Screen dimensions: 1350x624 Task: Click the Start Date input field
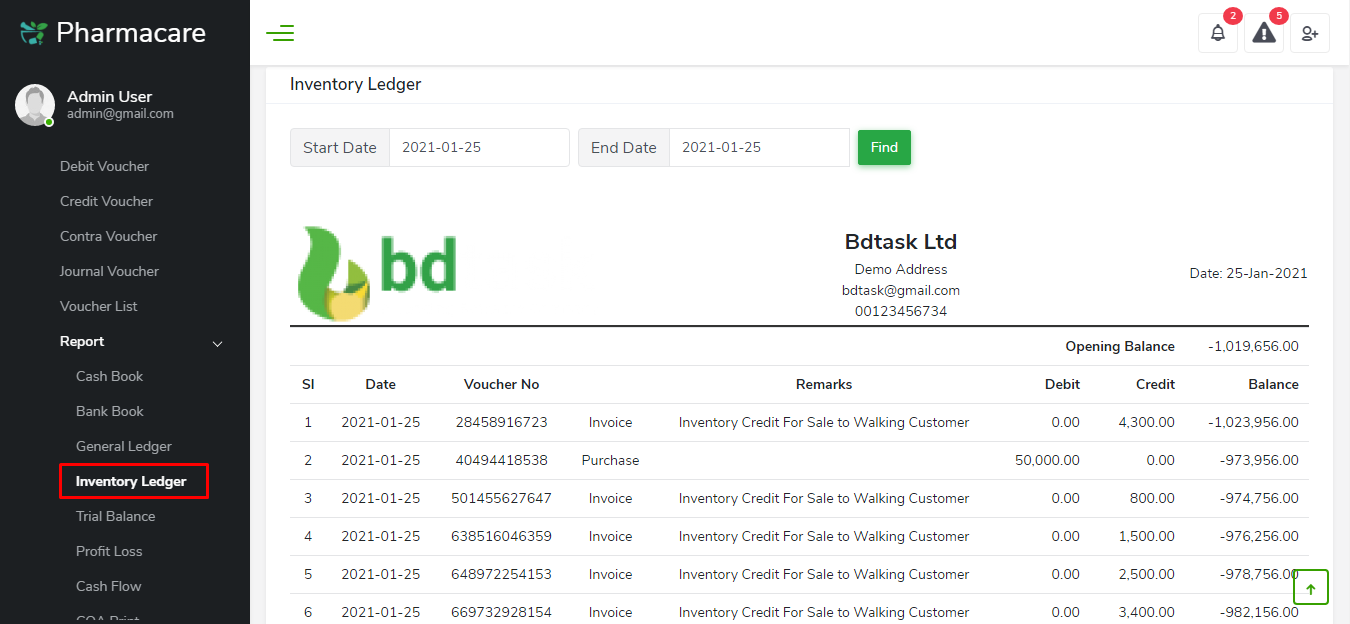click(478, 147)
